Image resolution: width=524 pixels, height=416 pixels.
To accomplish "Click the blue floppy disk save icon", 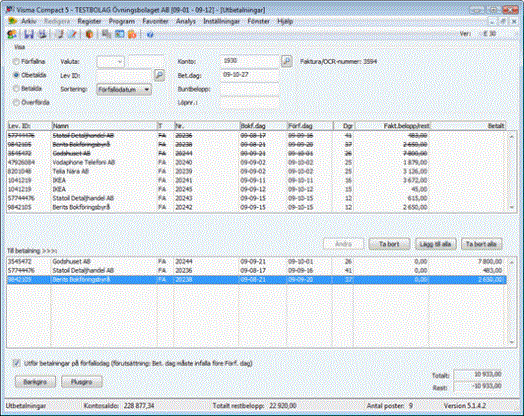I will (29, 34).
